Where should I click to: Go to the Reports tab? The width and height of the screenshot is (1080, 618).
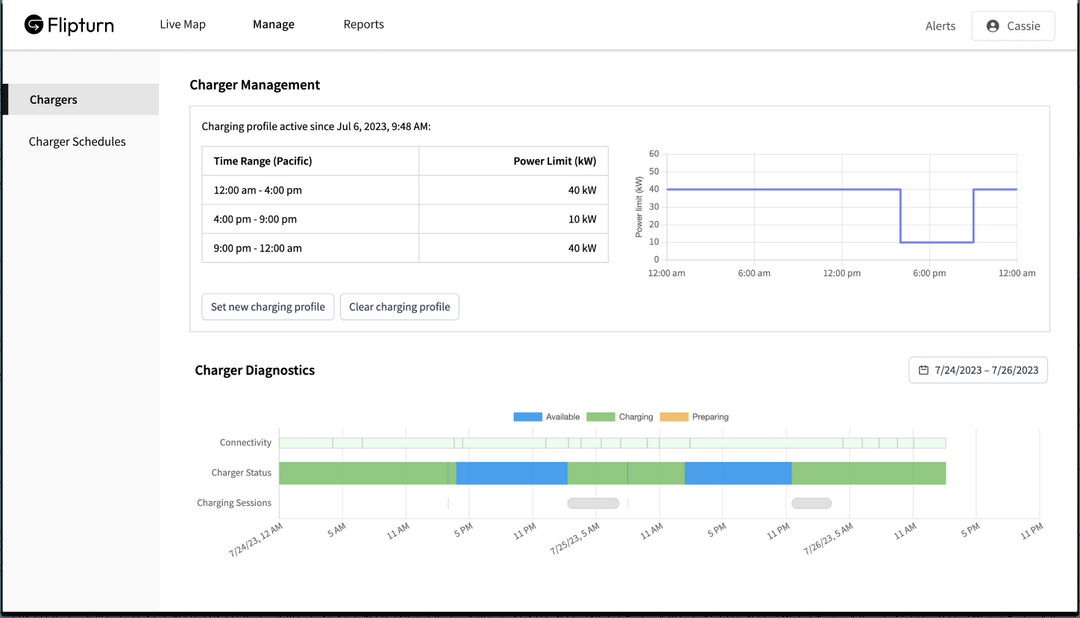click(363, 25)
